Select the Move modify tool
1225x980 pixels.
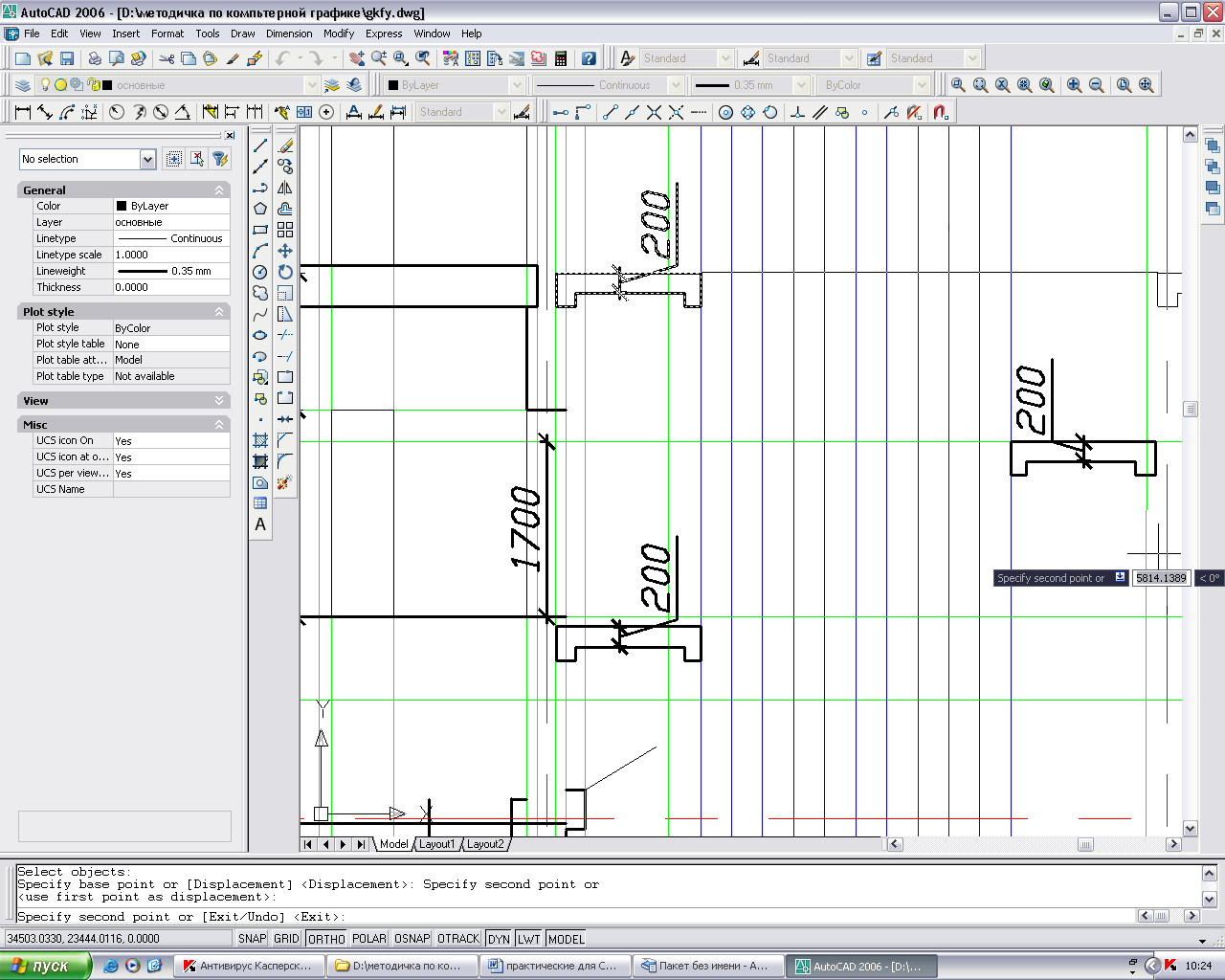click(x=285, y=251)
